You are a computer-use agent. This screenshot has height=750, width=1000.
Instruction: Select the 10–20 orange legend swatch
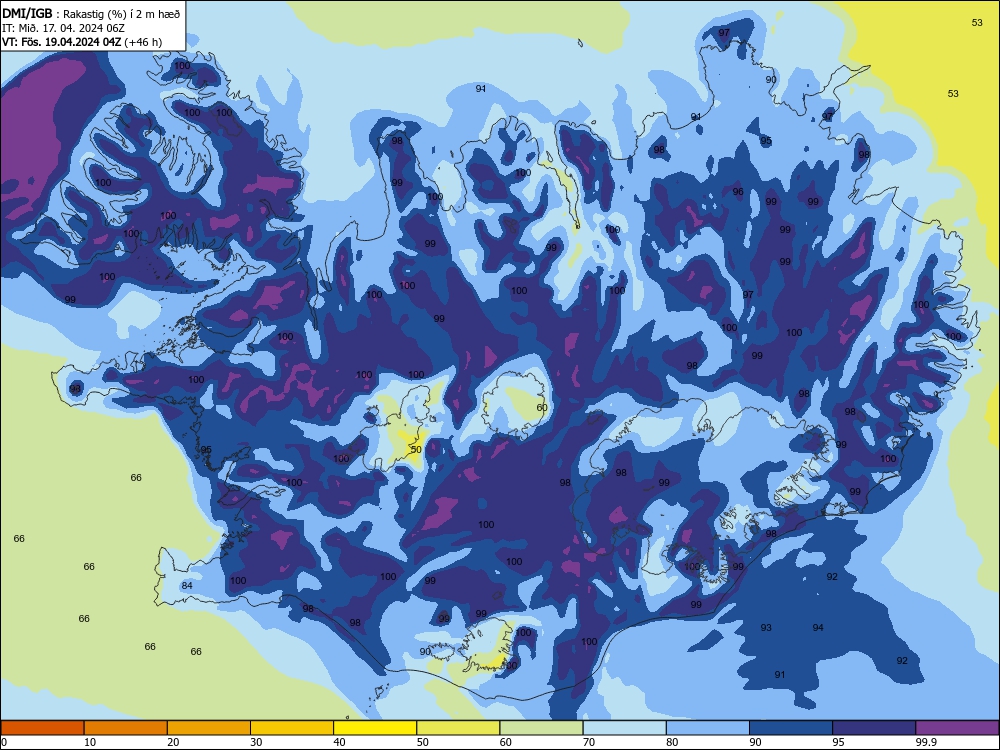point(126,728)
